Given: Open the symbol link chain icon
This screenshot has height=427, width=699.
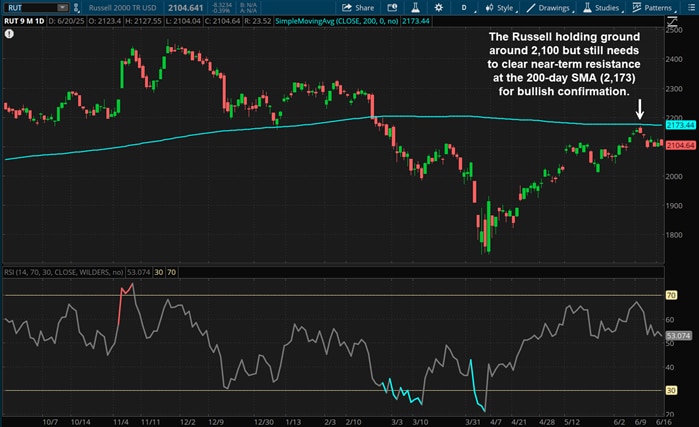Looking at the screenshot, I should click(x=76, y=8).
